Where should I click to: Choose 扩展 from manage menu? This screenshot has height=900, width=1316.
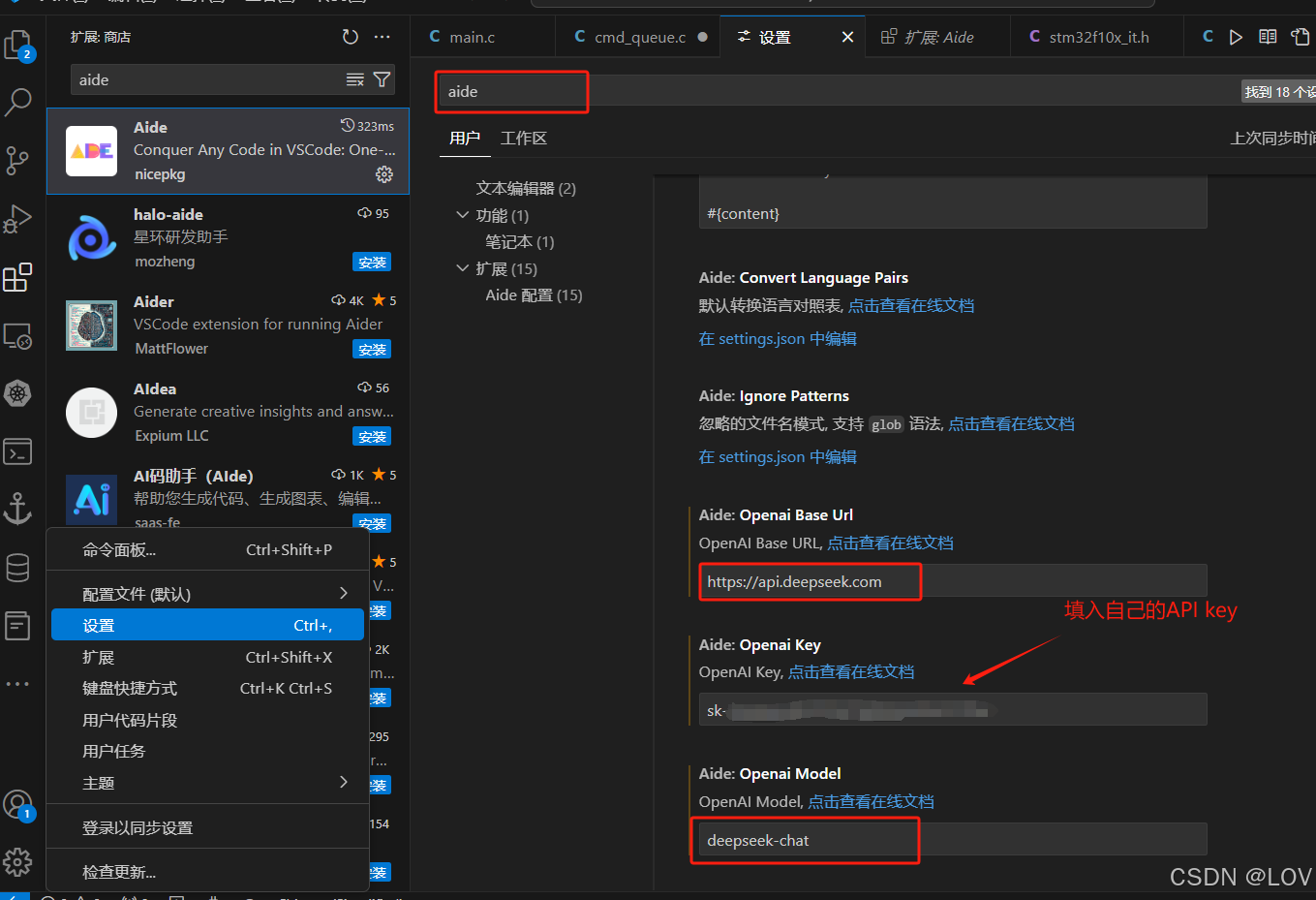pyautogui.click(x=207, y=657)
